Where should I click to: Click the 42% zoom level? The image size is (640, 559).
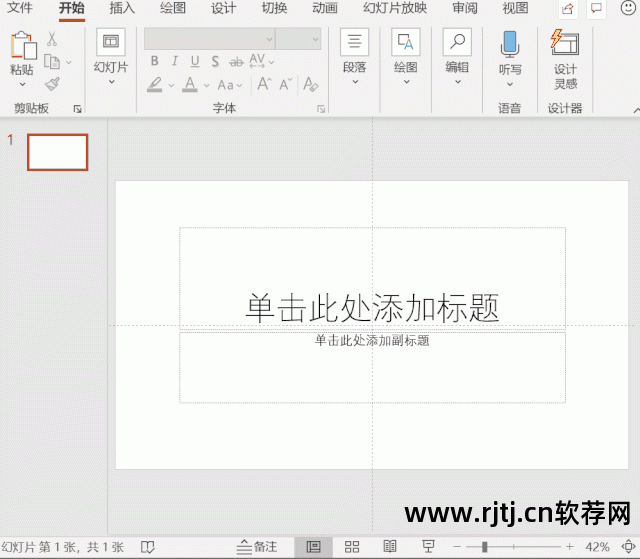(x=597, y=547)
